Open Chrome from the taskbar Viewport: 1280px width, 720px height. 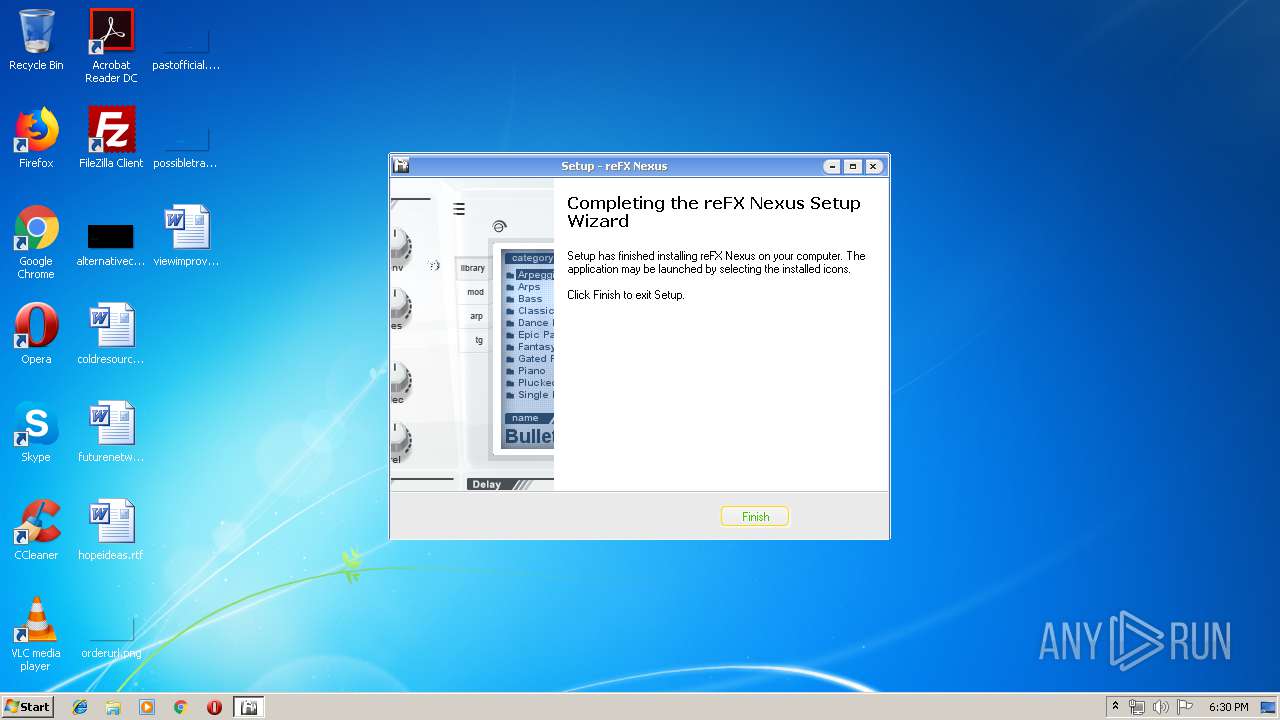tap(180, 707)
